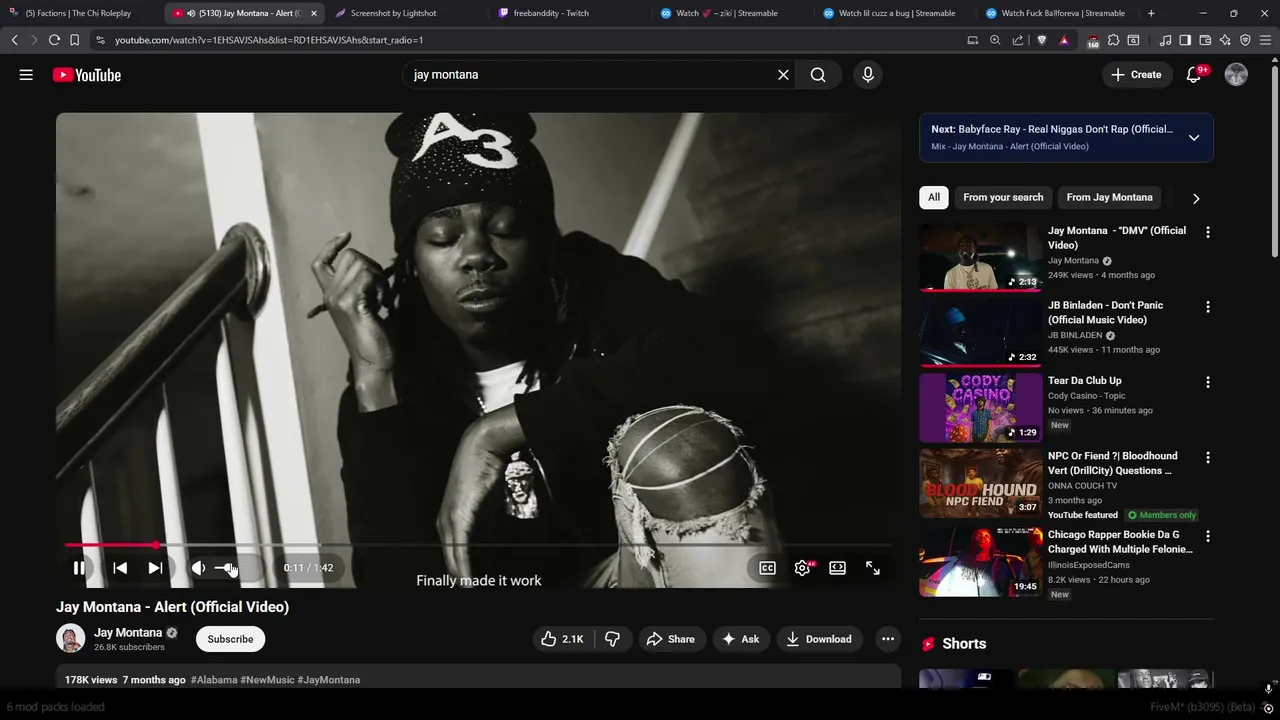This screenshot has width=1280, height=720.
Task: Switch to the Watch lil cuzz a bug tab
Action: (x=897, y=13)
